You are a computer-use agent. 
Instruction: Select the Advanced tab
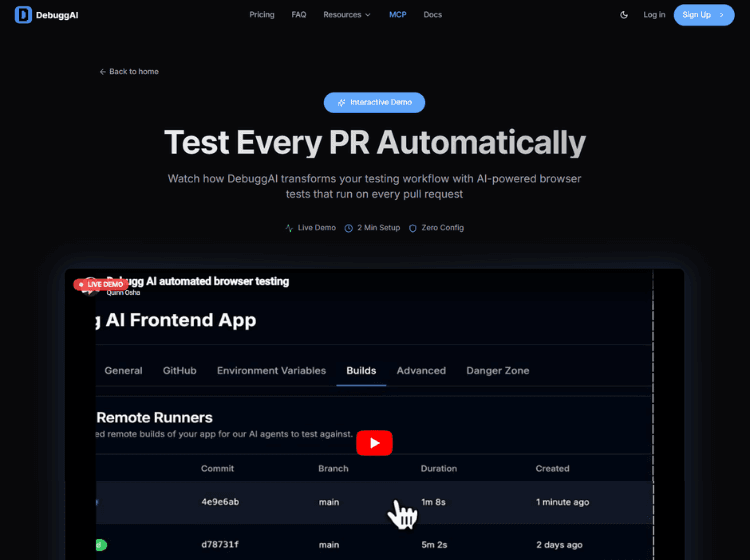point(421,371)
